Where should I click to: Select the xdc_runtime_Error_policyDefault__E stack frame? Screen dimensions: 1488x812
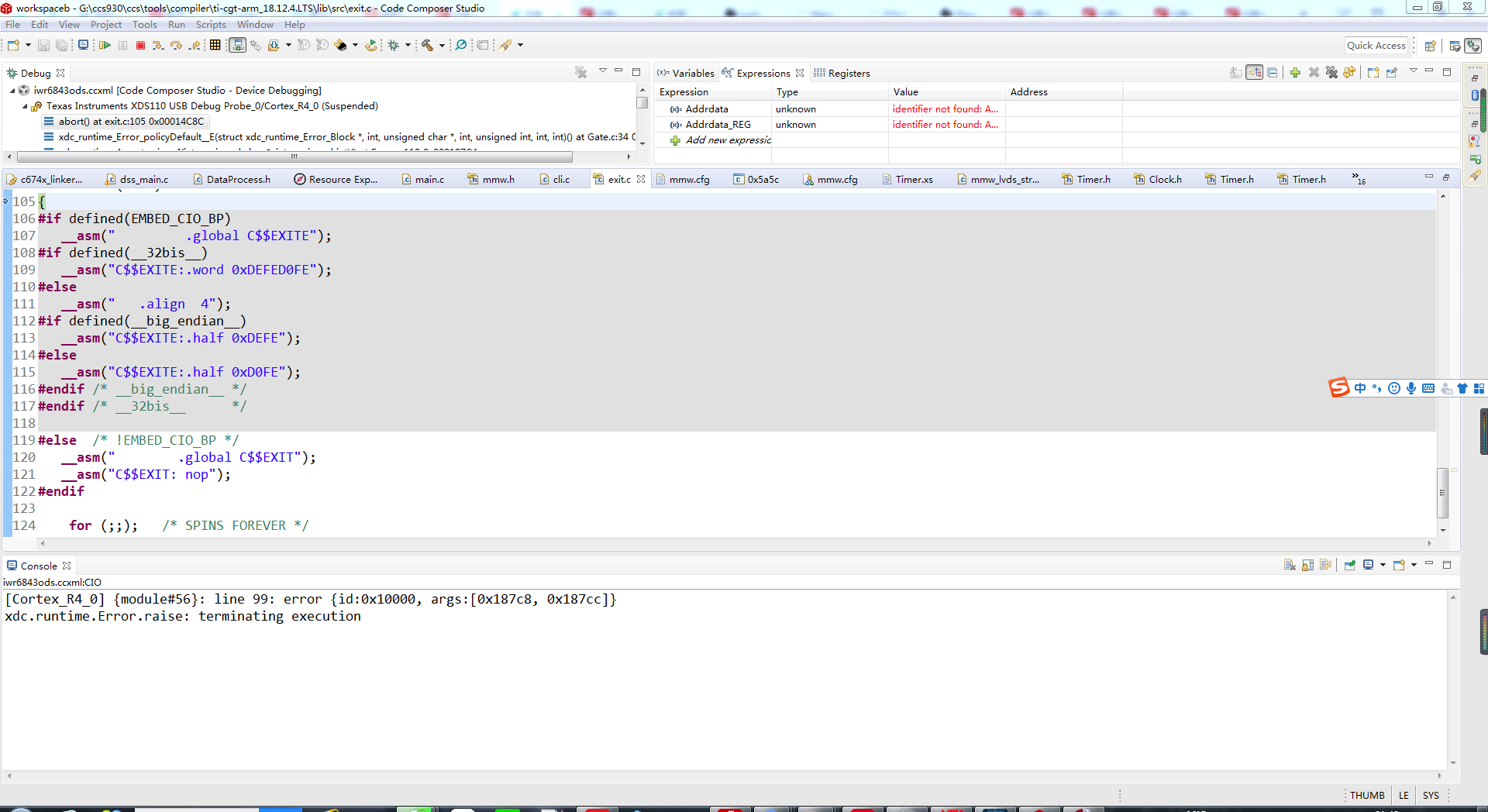339,137
